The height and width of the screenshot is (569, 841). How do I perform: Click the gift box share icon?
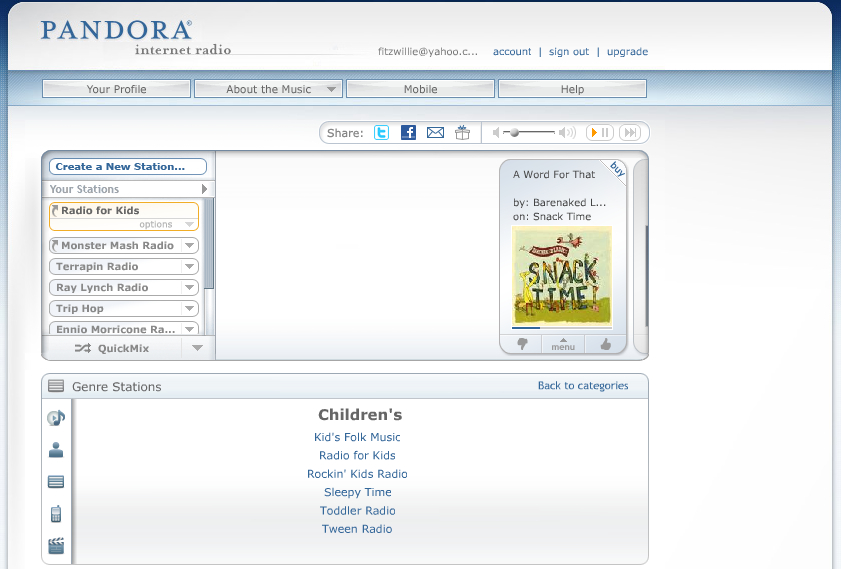point(462,132)
